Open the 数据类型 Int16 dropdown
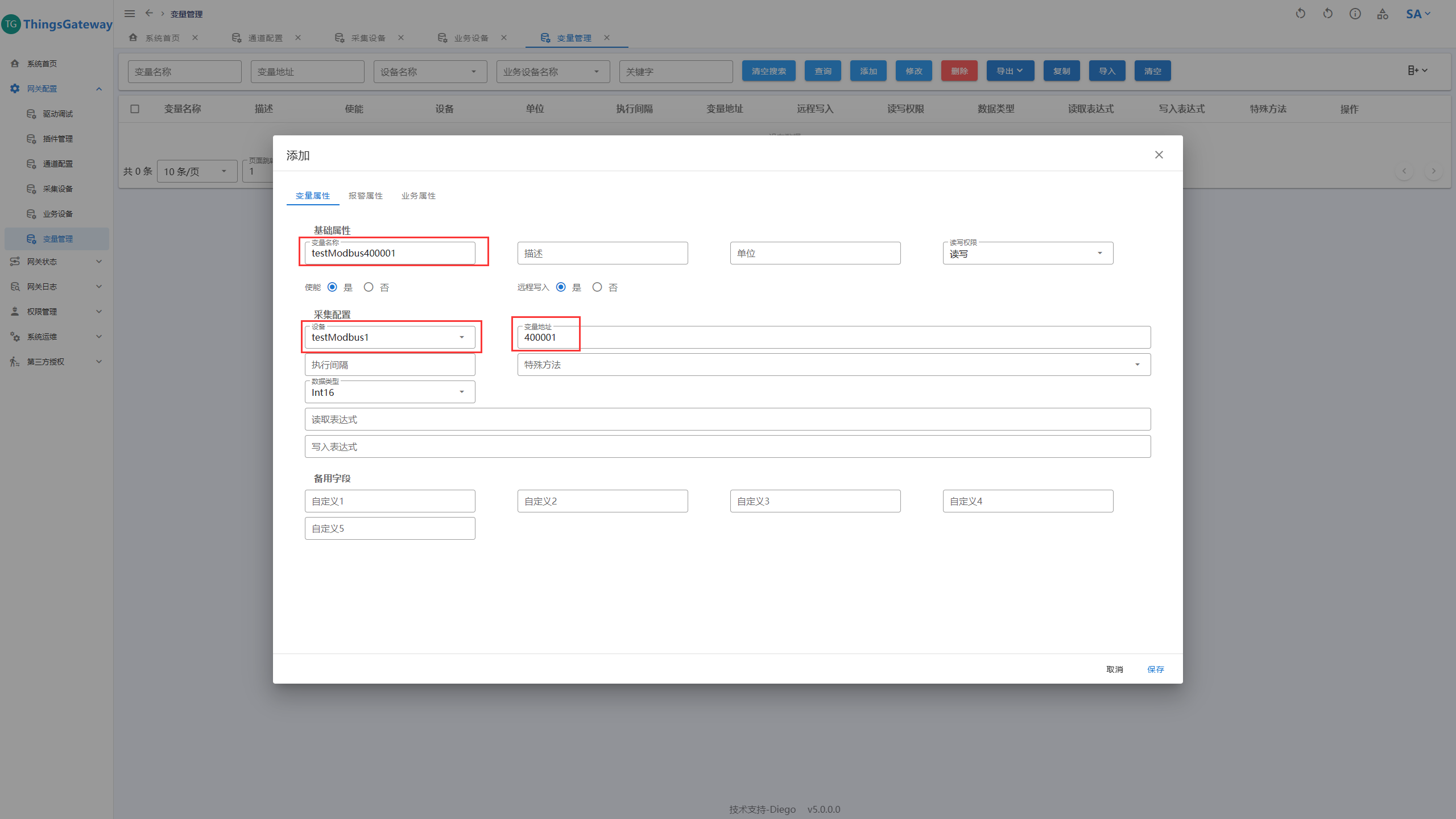The width and height of the screenshot is (1456, 819). [x=390, y=392]
